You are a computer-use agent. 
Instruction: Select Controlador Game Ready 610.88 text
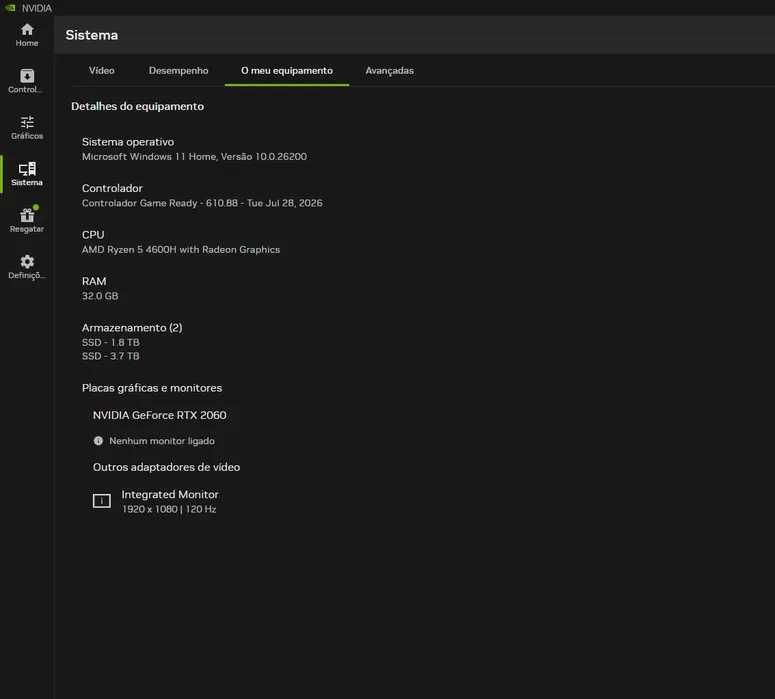coord(202,203)
